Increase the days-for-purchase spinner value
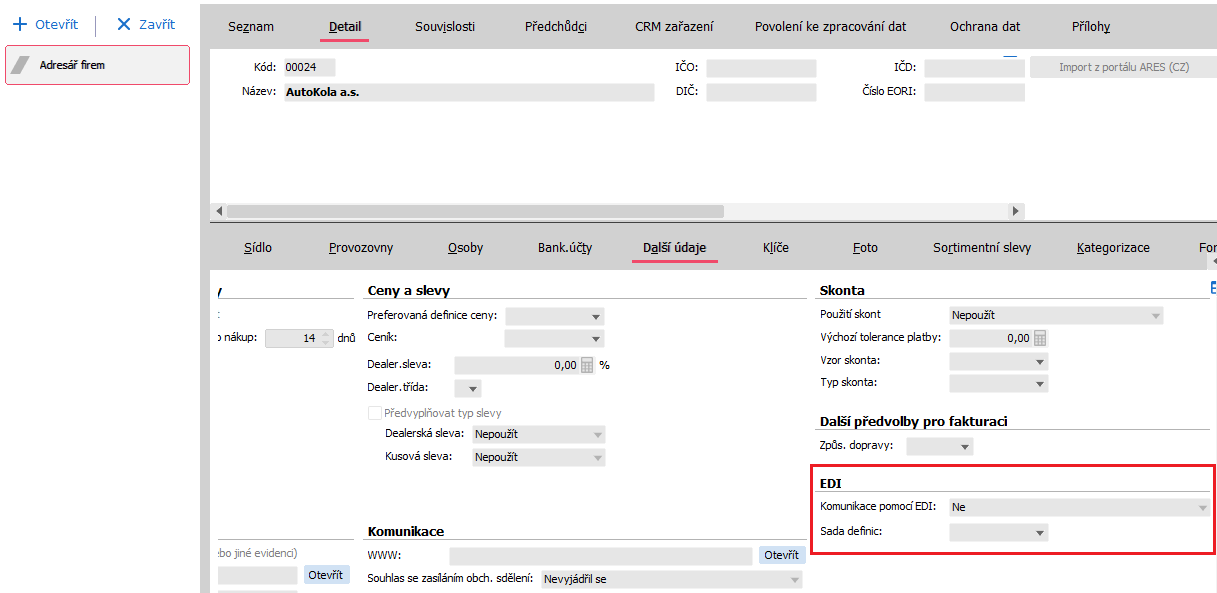 point(325,334)
